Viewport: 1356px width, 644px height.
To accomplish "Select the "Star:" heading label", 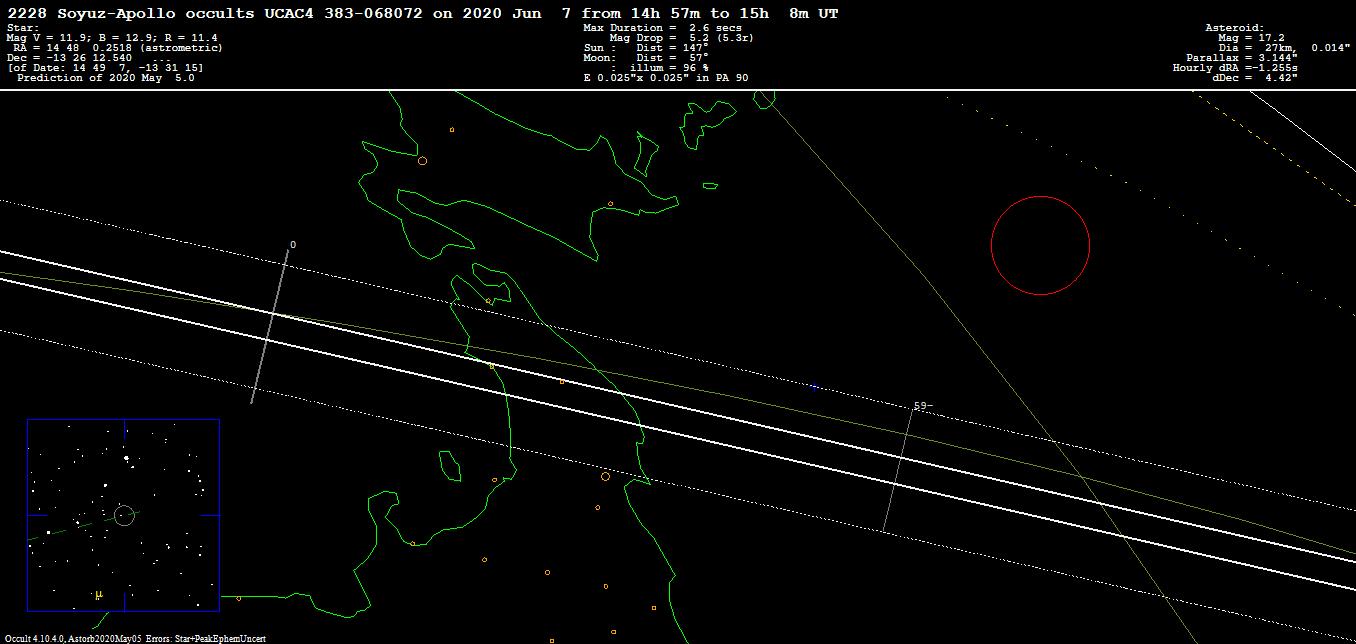I will (24, 28).
